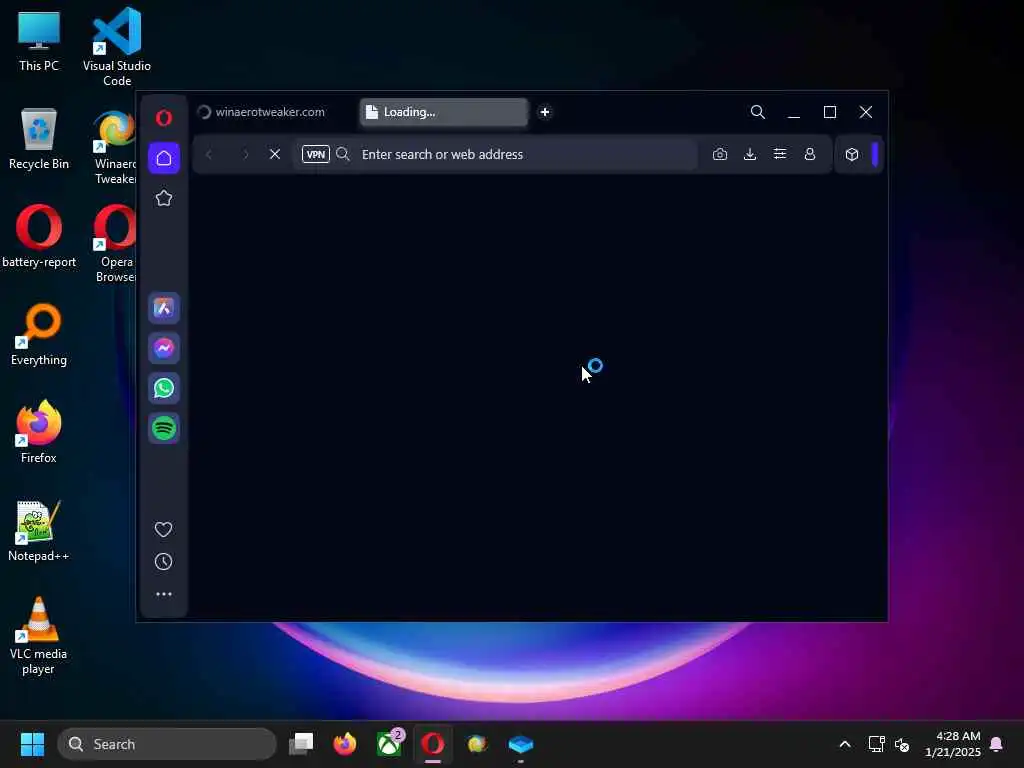This screenshot has width=1024, height=768.
Task: Open muted volume tray icon
Action: point(902,744)
